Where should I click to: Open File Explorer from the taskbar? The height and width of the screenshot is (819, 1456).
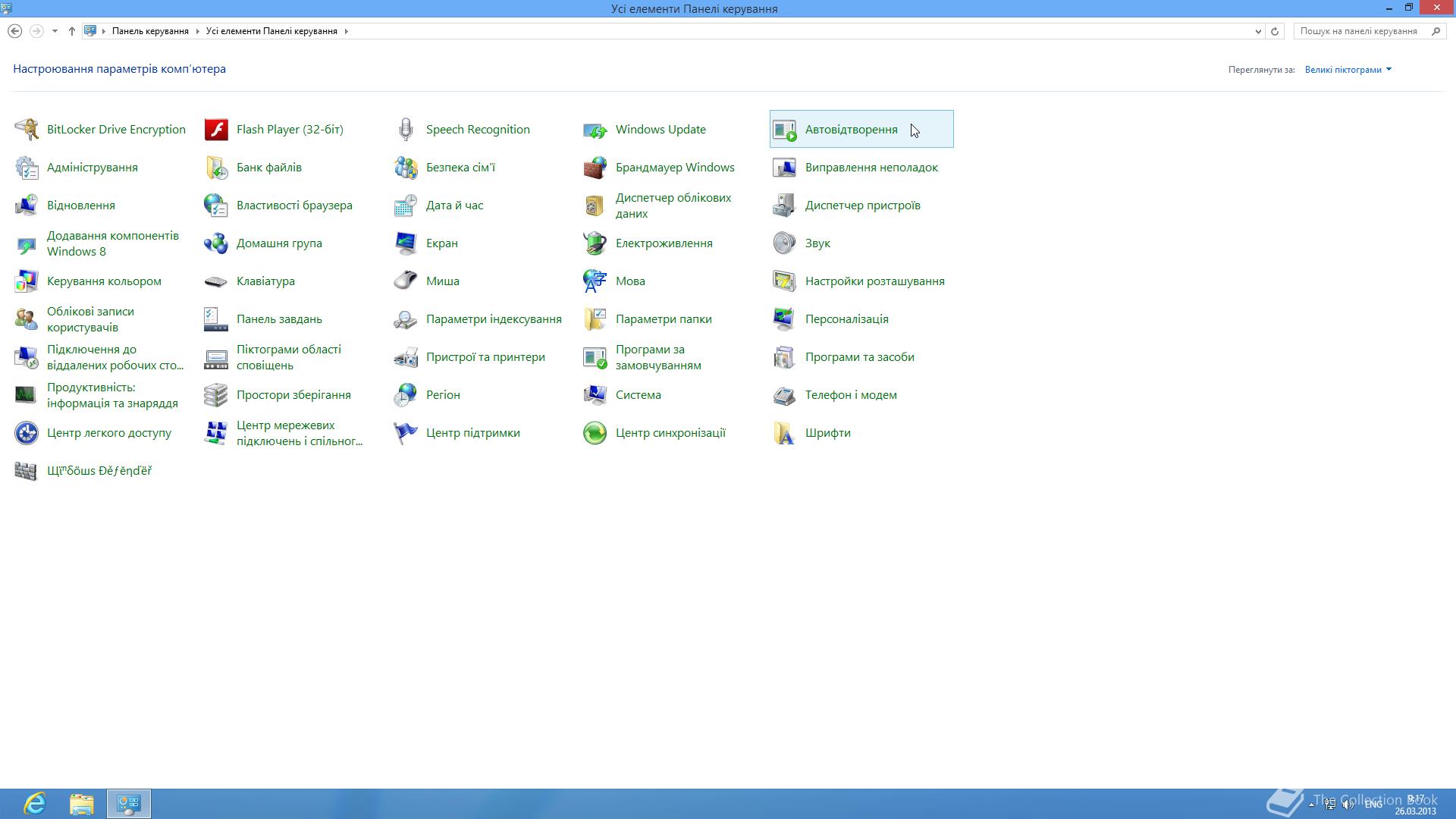pos(82,804)
